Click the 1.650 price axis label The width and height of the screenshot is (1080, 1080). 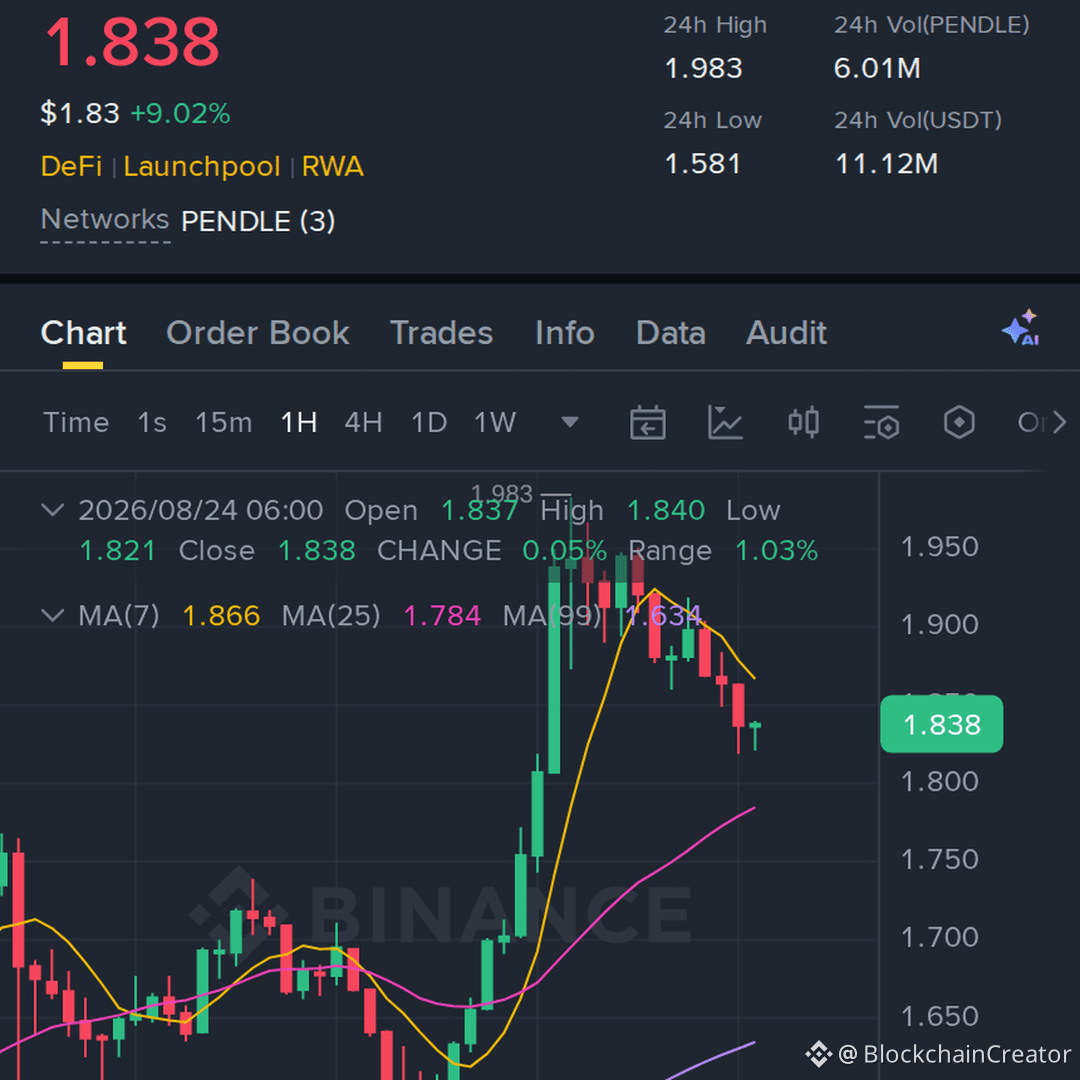click(939, 1016)
